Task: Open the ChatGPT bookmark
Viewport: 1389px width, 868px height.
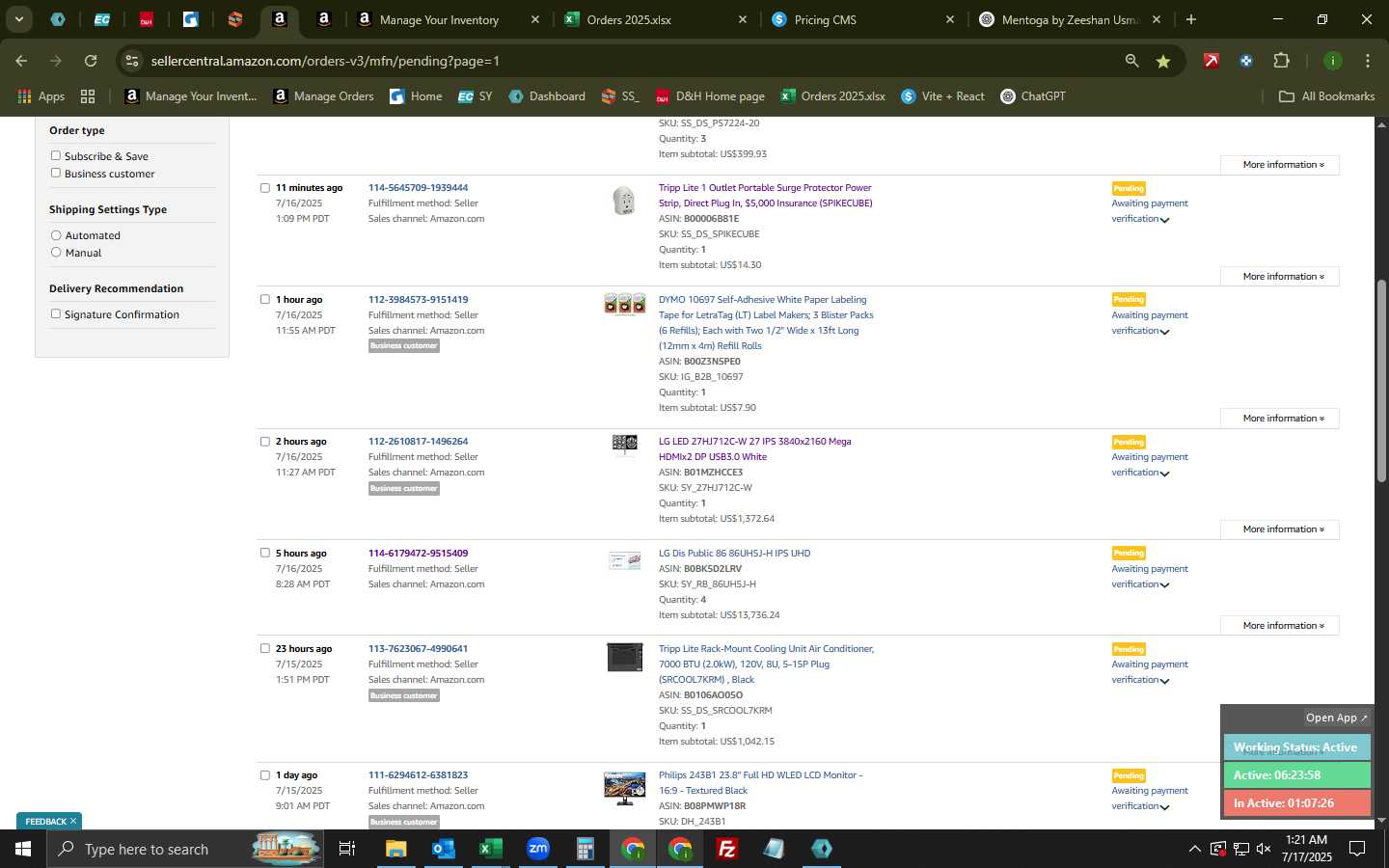Action: click(1033, 96)
